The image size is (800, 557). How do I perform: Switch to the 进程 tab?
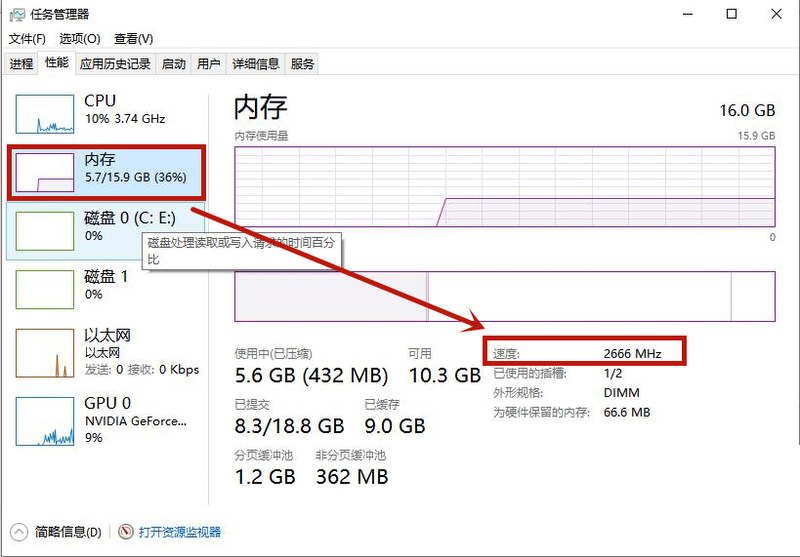[x=22, y=64]
